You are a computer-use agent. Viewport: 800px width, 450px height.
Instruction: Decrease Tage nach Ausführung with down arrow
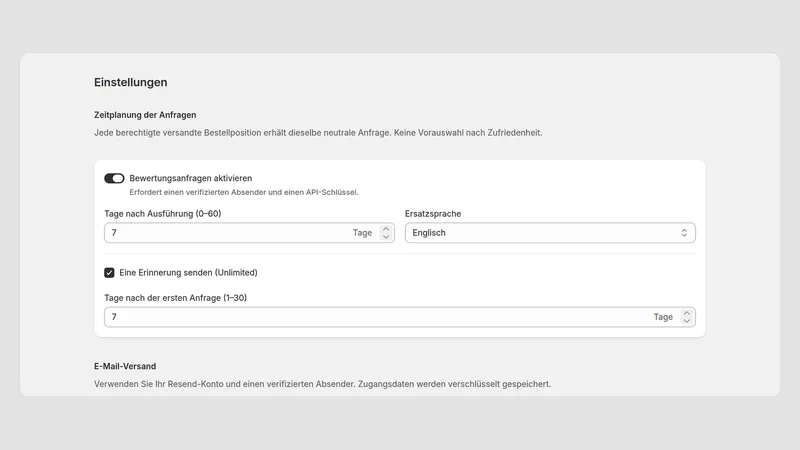tap(386, 237)
